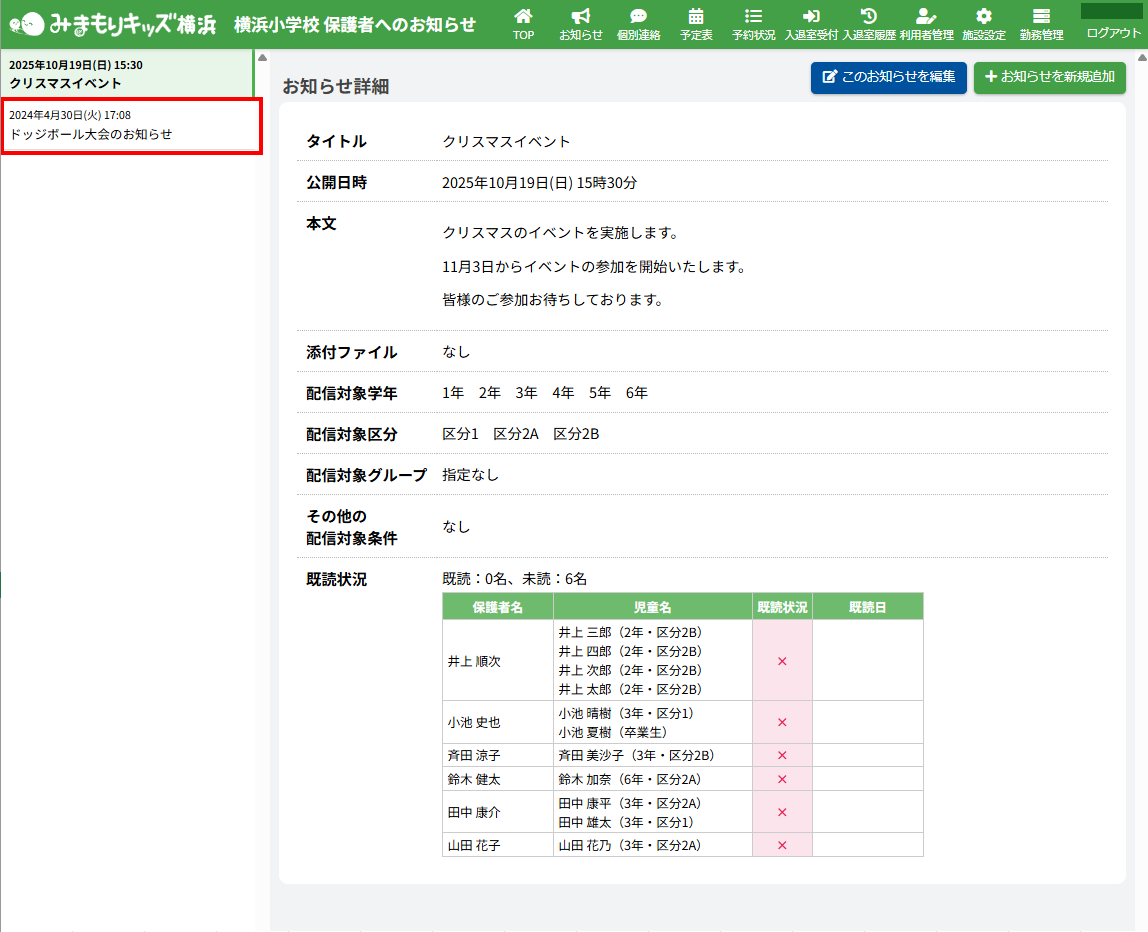Screen dimensions: 1148x932
Task: Select ドッジボール大会のお知らせ in list
Action: [131, 125]
